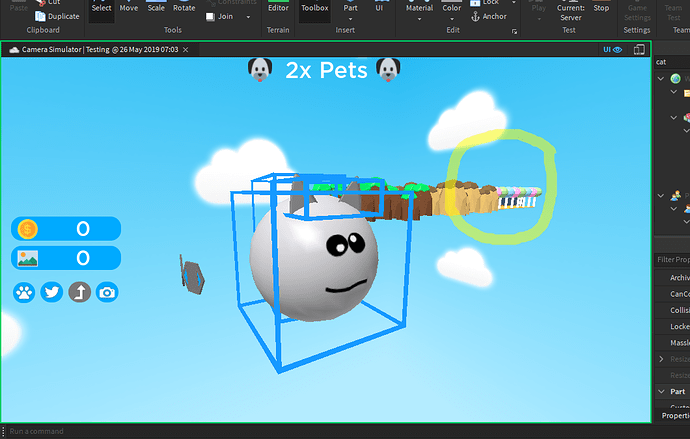Click the 2x Pets label
Screen dimensions: 690x439
(x=326, y=70)
